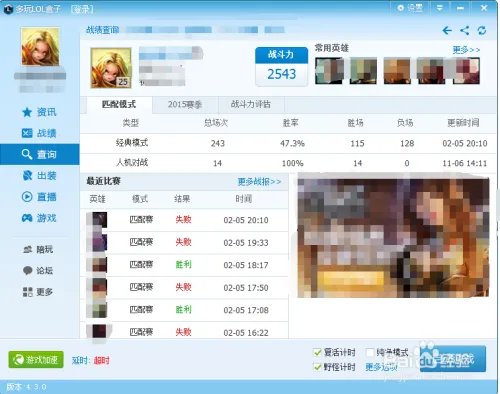Click the 02-05 16:22 match time

(x=246, y=333)
